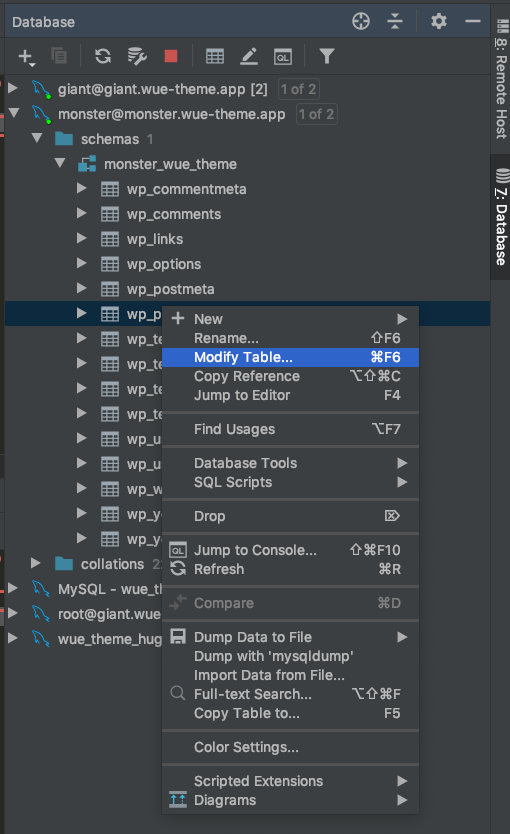Collapse the schemas folder

[37, 138]
